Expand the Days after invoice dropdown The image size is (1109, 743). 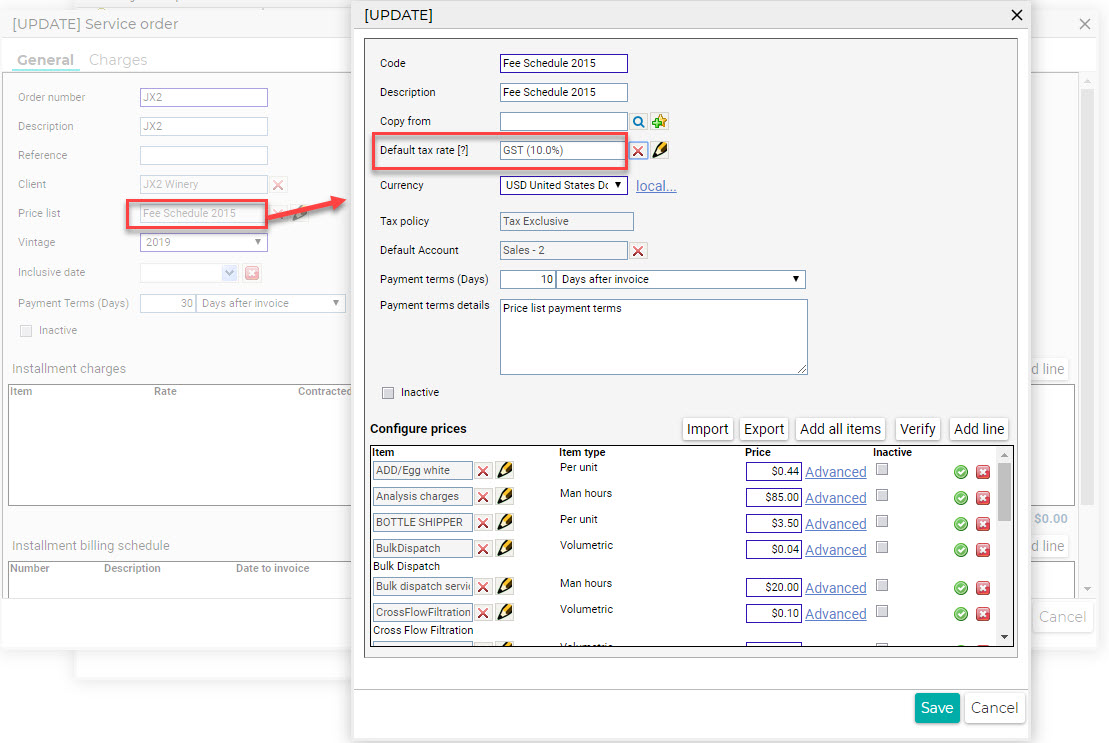[x=680, y=279]
